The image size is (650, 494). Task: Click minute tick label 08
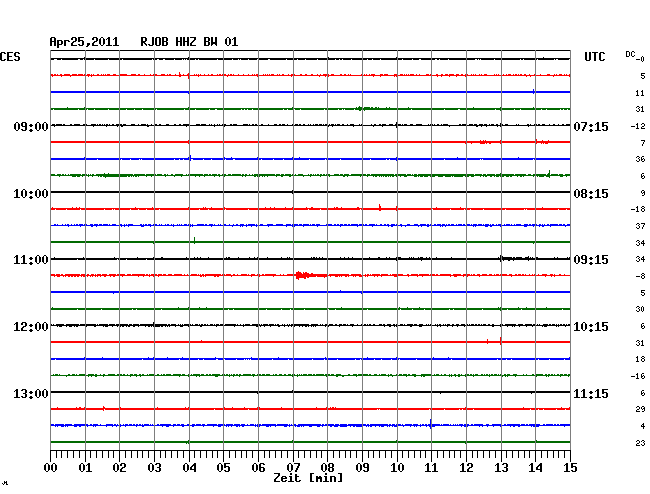click(327, 468)
